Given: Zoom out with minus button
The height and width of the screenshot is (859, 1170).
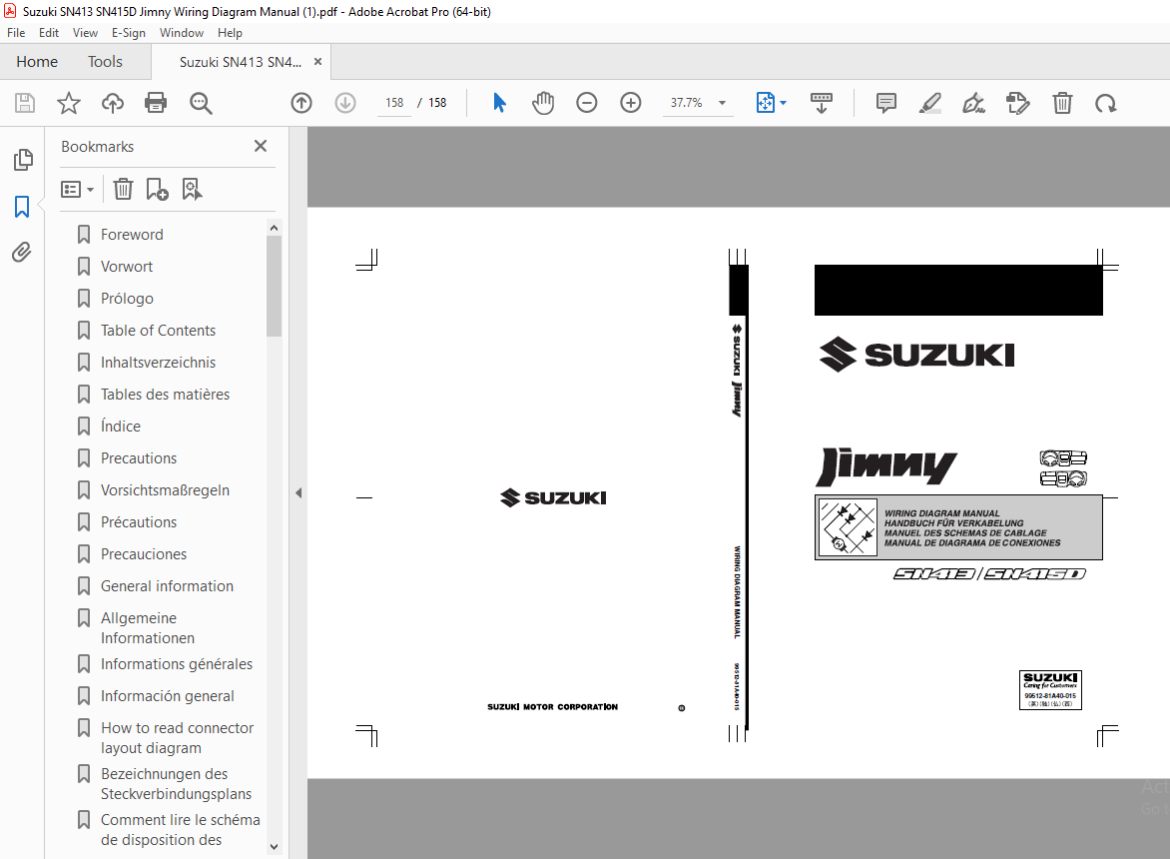Looking at the screenshot, I should pos(587,103).
